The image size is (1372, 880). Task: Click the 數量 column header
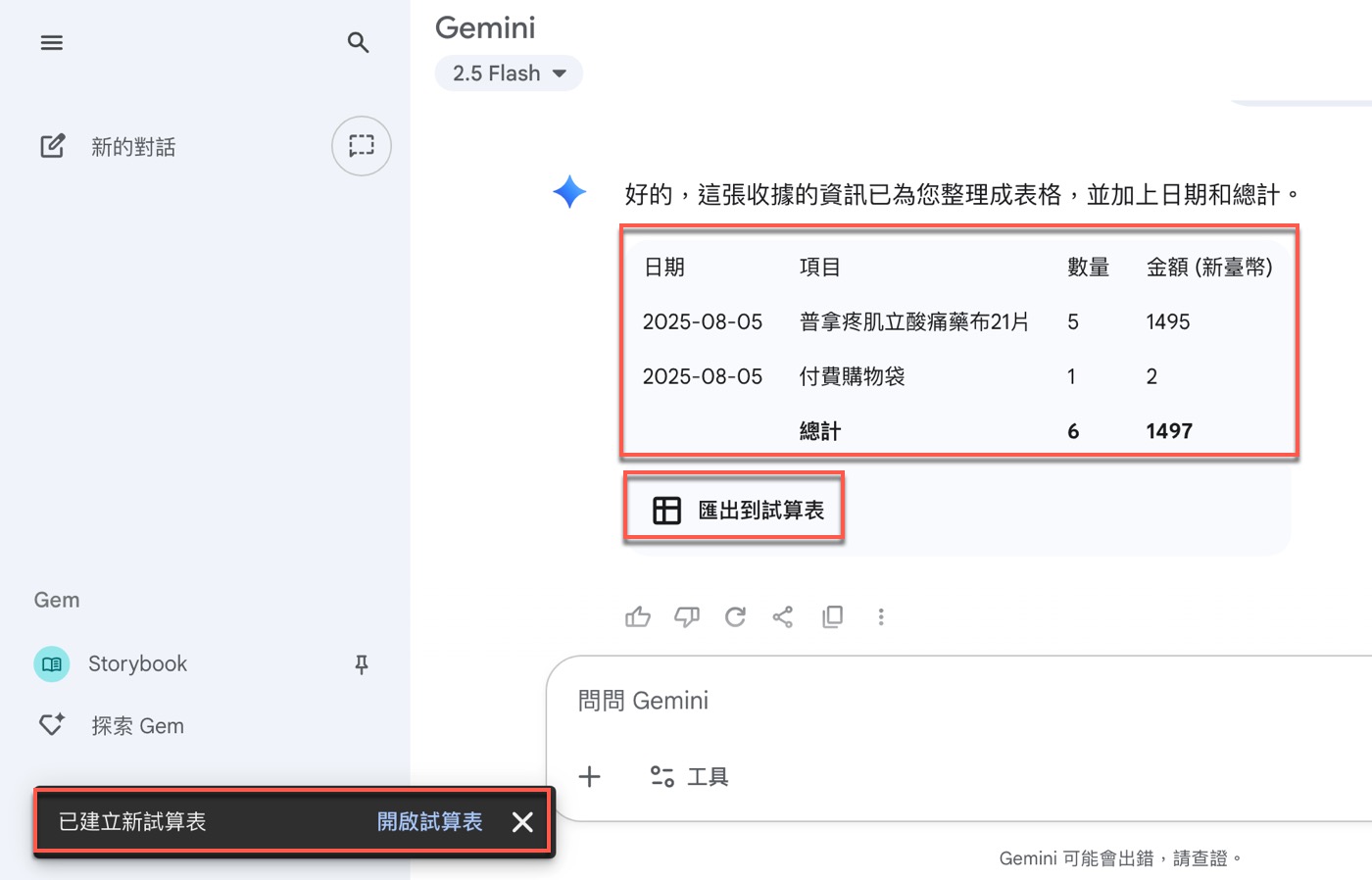point(1088,267)
